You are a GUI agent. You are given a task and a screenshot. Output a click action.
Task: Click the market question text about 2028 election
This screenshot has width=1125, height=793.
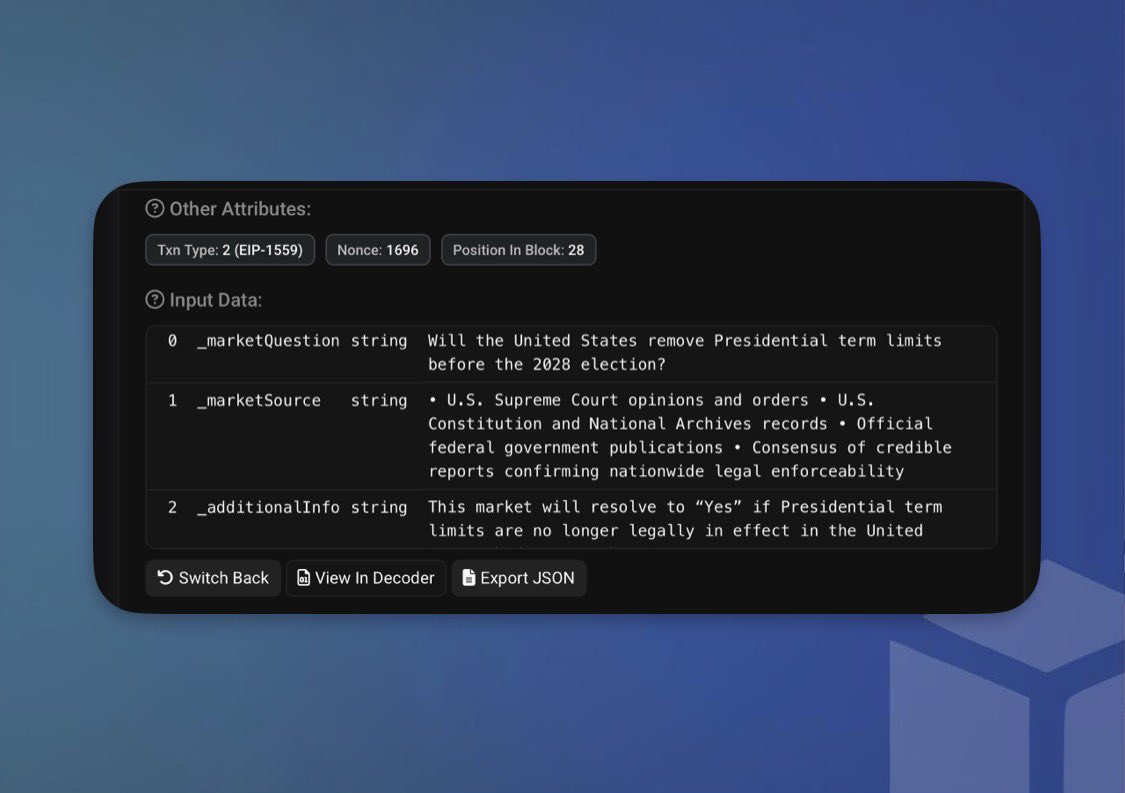coord(684,352)
